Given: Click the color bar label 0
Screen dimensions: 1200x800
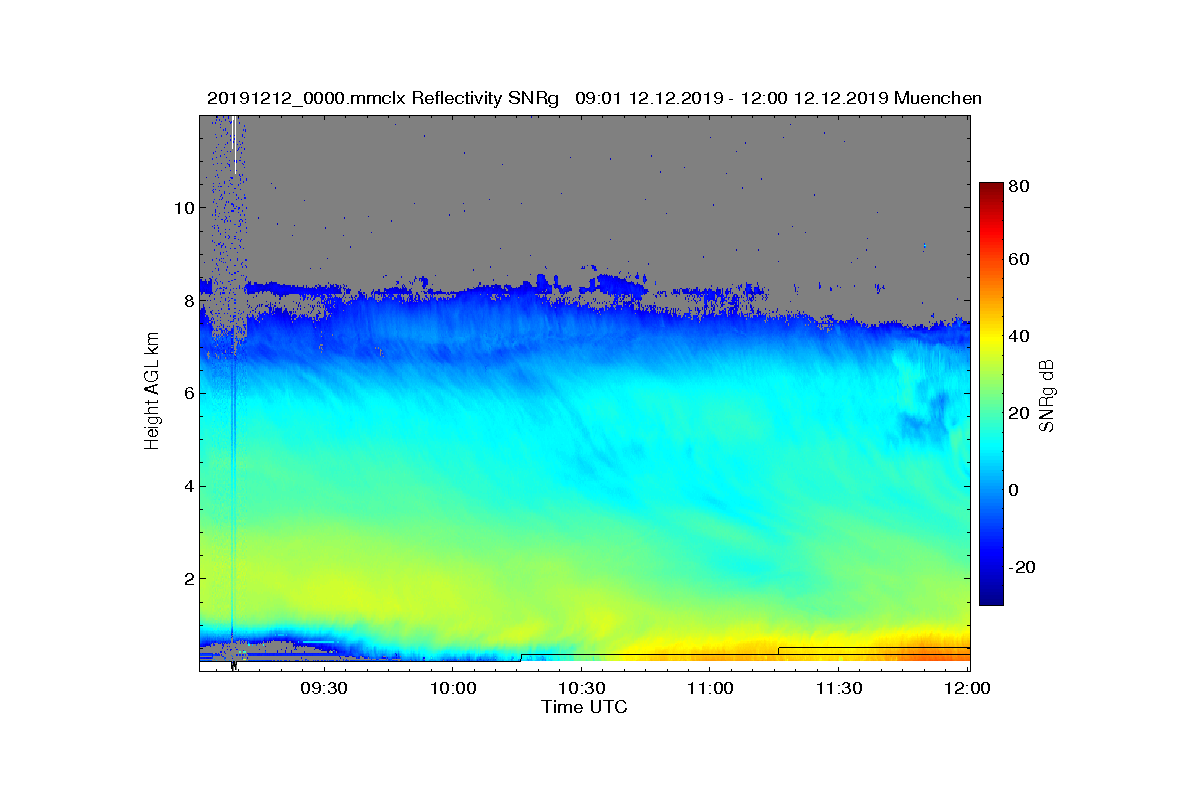Looking at the screenshot, I should tap(1014, 490).
